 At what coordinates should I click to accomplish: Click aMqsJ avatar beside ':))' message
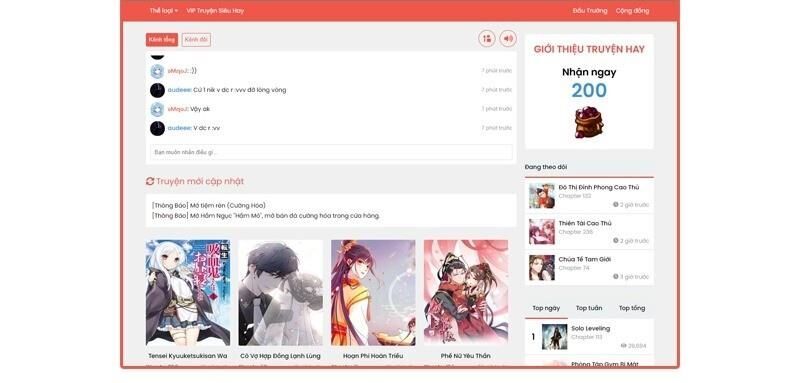(x=157, y=71)
